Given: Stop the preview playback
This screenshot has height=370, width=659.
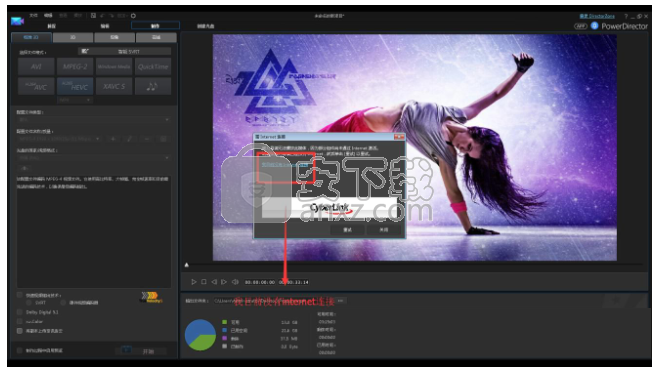Looking at the screenshot, I should click(204, 282).
